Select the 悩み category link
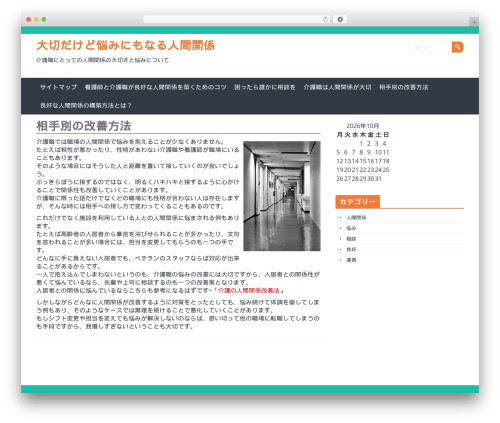The height and width of the screenshot is (423, 500). [351, 228]
